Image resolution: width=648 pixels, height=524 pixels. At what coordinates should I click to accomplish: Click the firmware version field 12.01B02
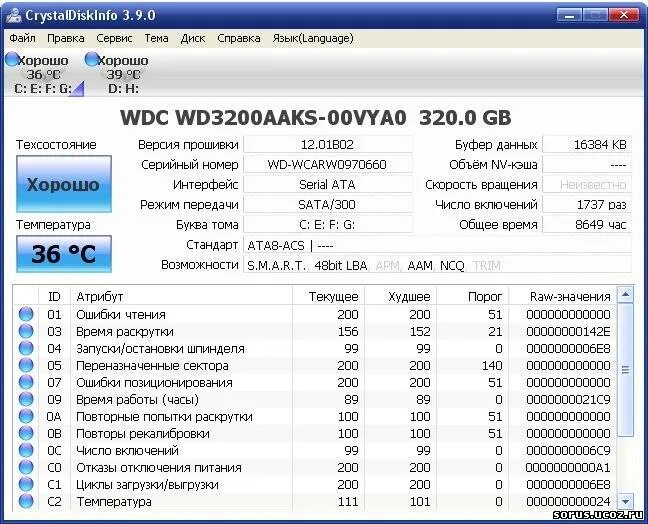(327, 145)
